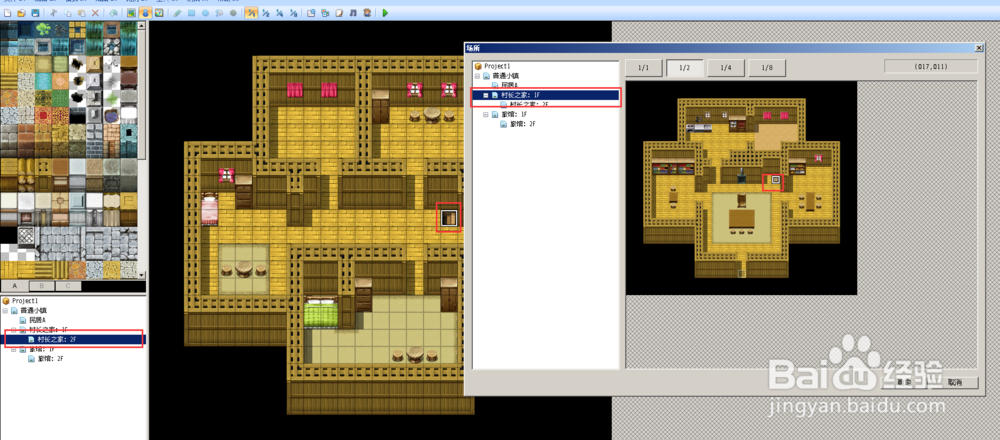Viewport: 1000px width, 440px height.
Task: Set dialog preview scale to 1/2
Action: point(685,68)
